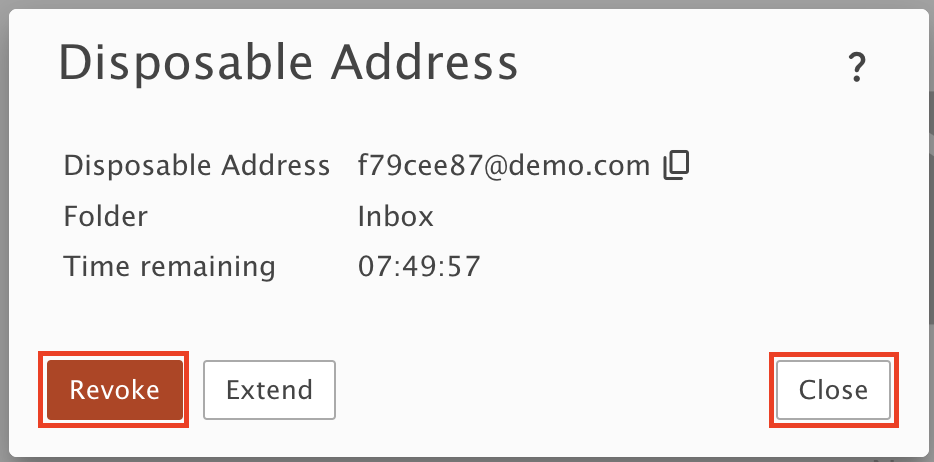
Task: Click the f79cee87@demo.com address text
Action: (504, 166)
